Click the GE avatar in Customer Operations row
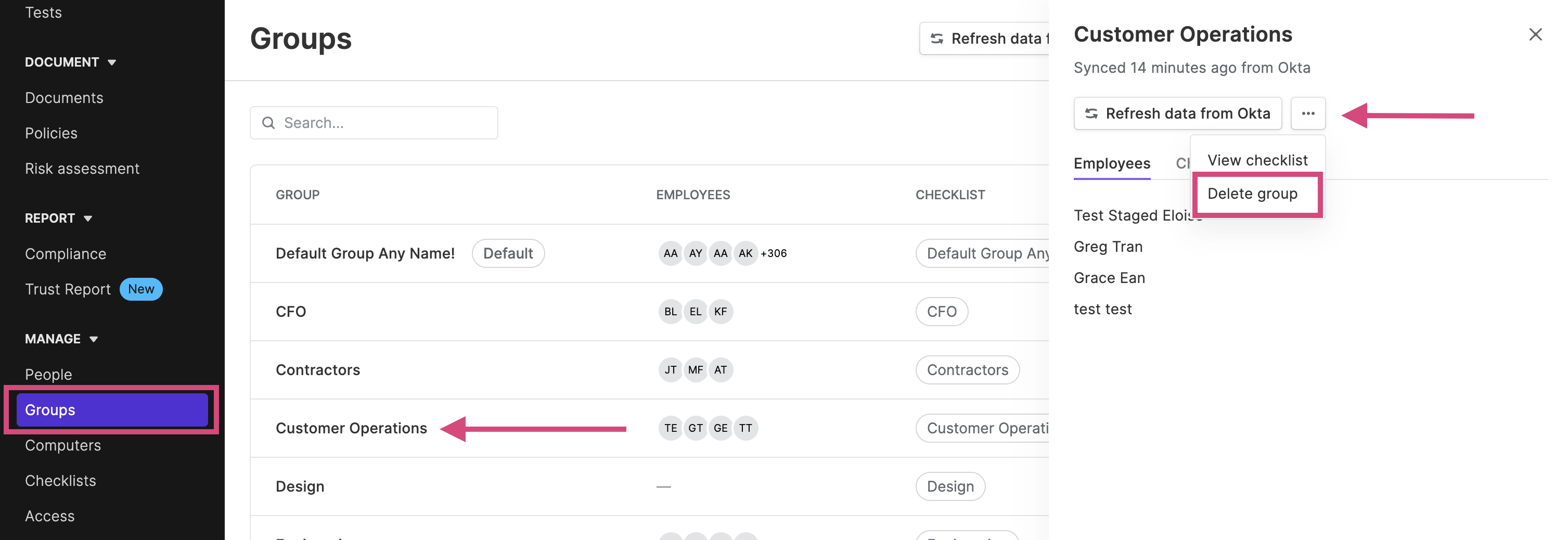Viewport: 1568px width, 540px height. pyautogui.click(x=720, y=428)
